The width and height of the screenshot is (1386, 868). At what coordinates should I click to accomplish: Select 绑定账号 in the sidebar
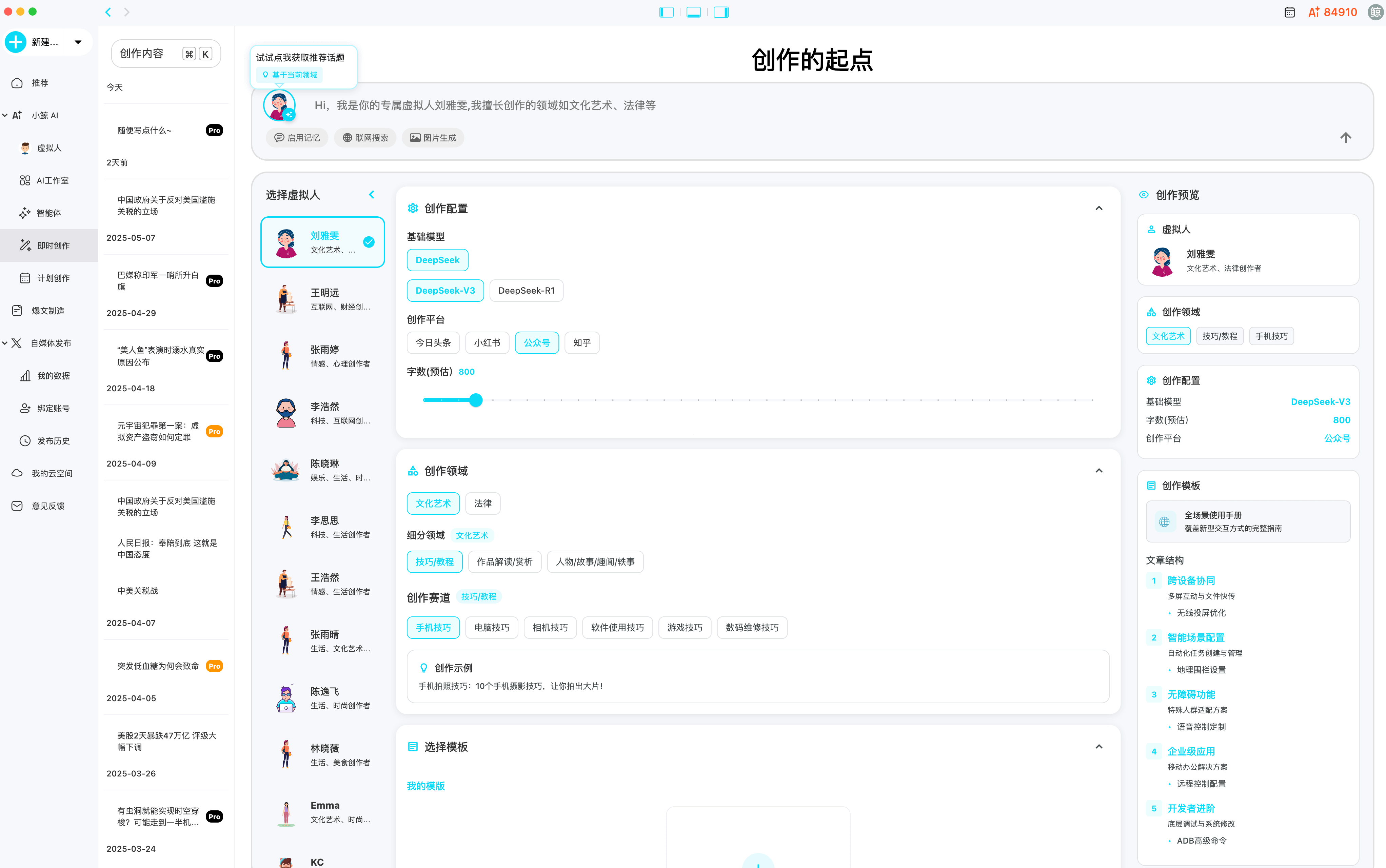tap(53, 408)
